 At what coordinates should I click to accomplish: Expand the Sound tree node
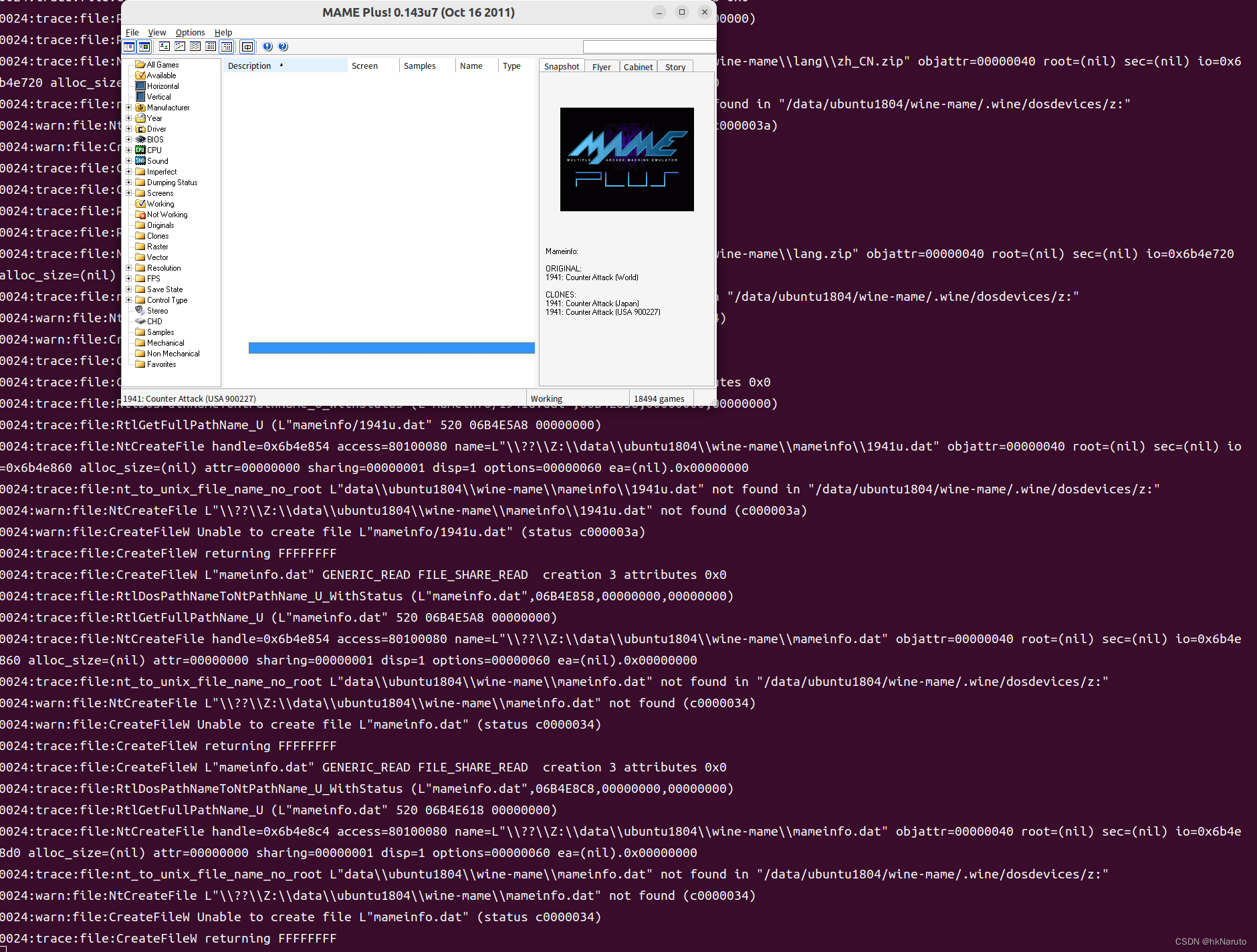pyautogui.click(x=129, y=161)
